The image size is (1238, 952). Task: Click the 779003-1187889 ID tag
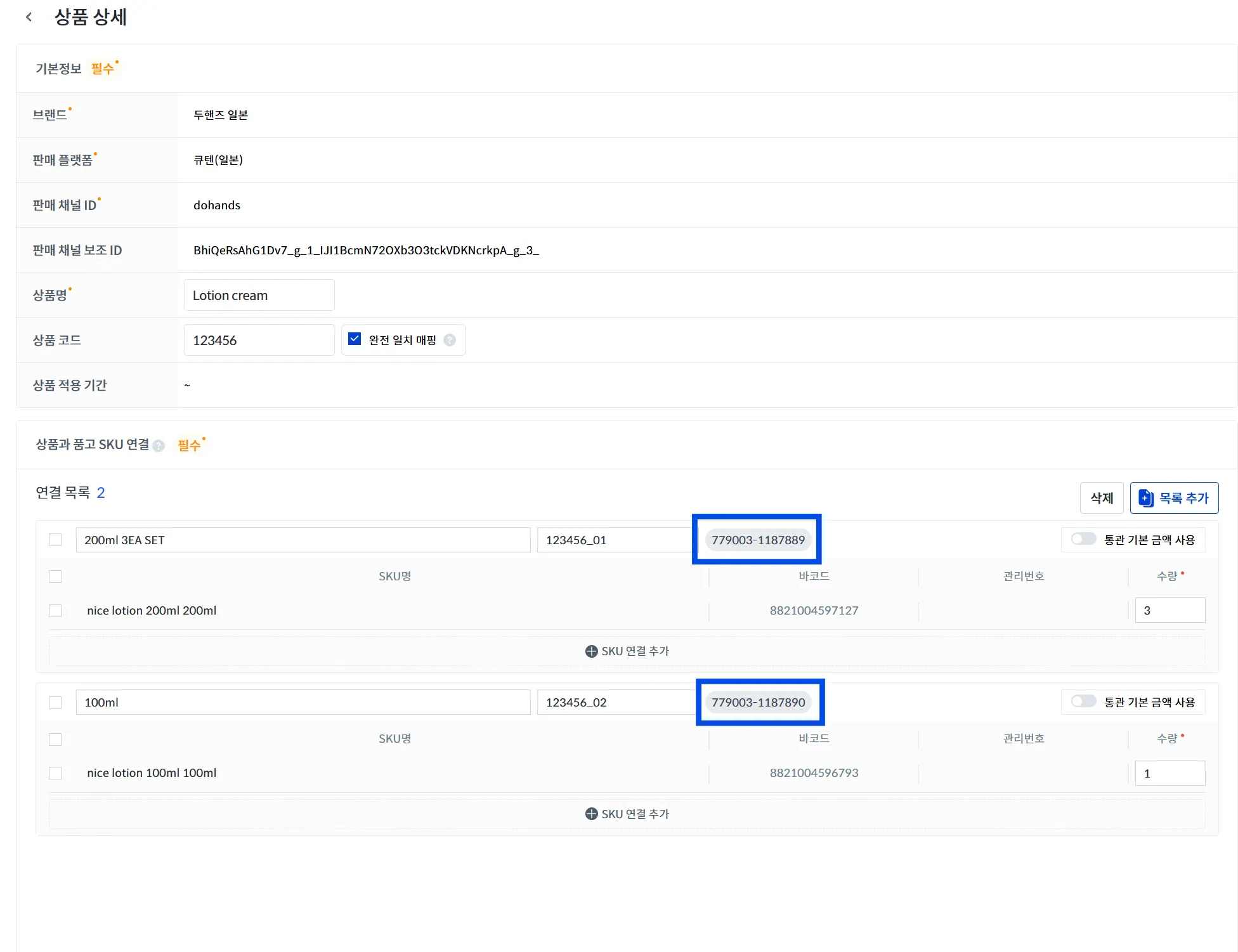tap(758, 540)
